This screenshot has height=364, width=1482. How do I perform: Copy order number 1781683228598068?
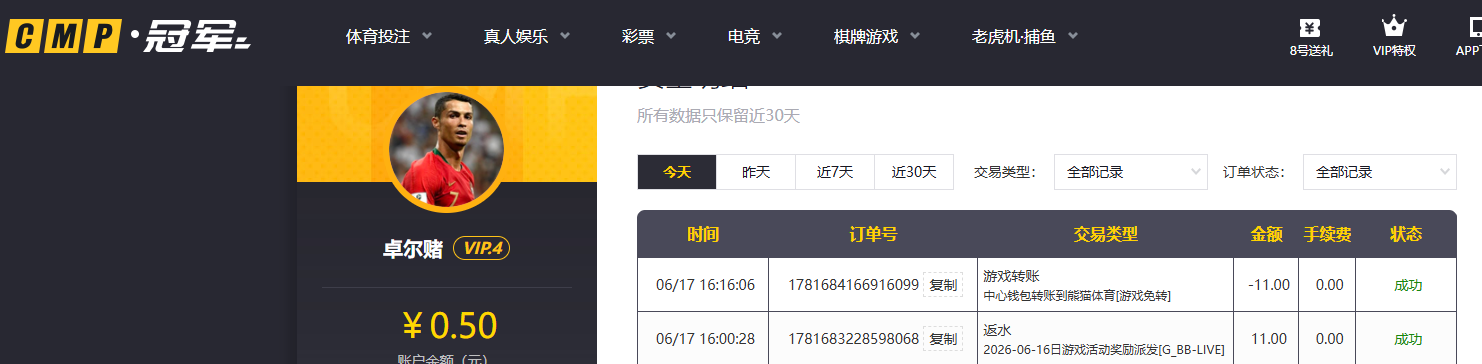[x=943, y=339]
